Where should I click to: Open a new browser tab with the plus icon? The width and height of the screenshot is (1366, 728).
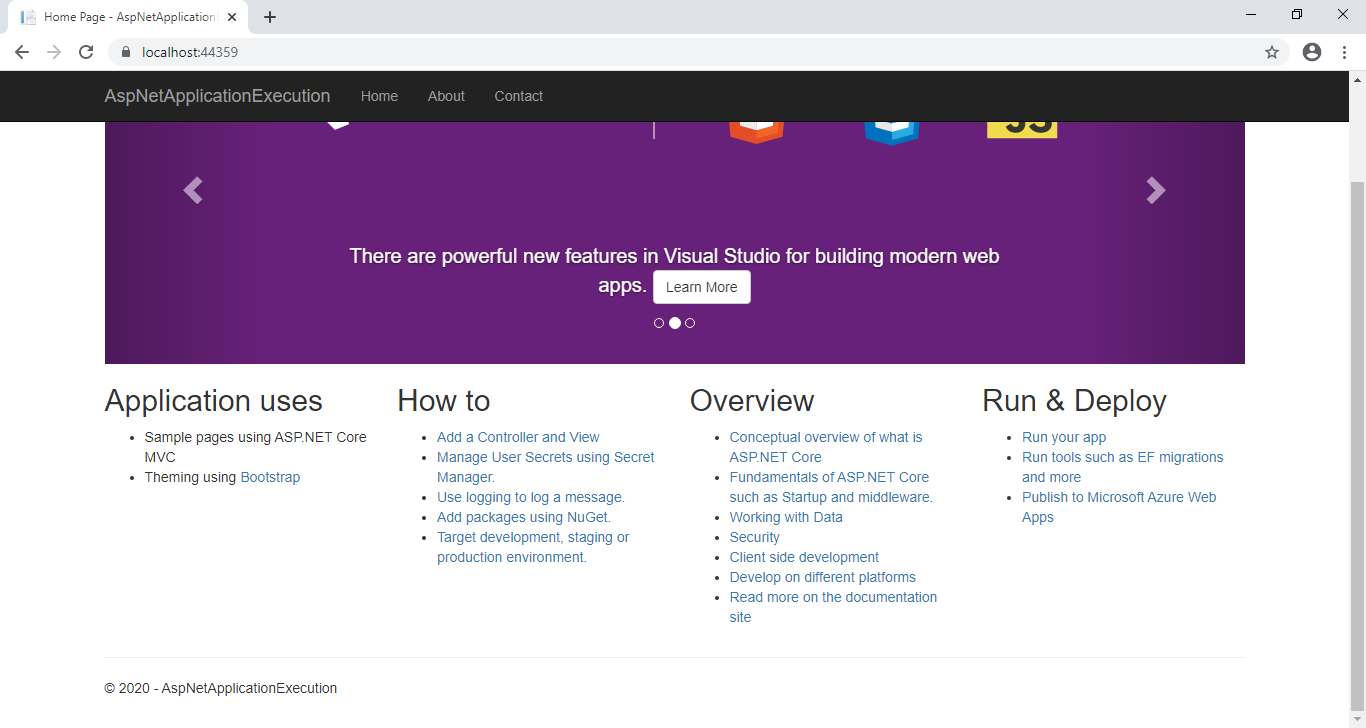(270, 15)
